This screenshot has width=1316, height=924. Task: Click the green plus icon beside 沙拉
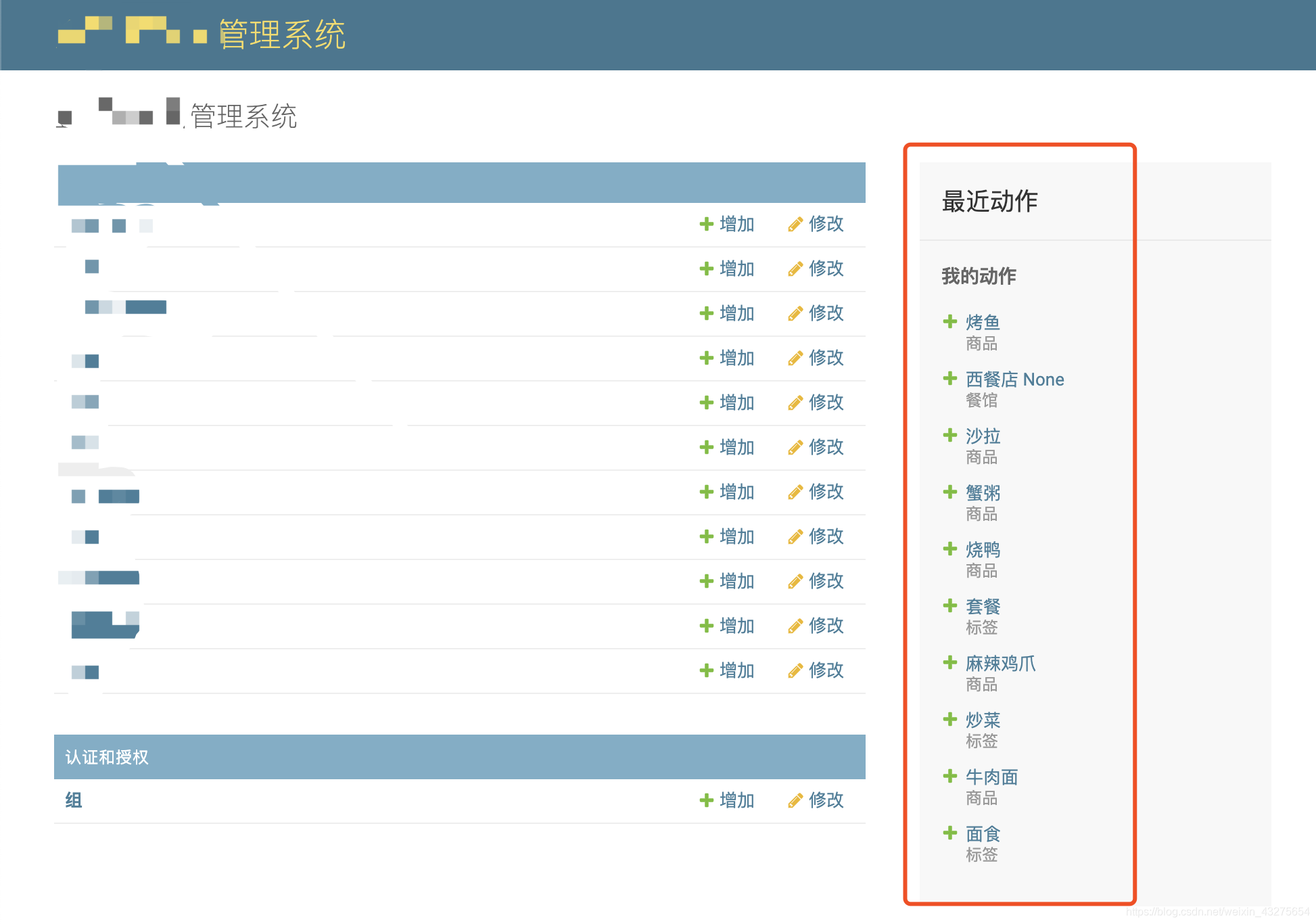pos(950,435)
